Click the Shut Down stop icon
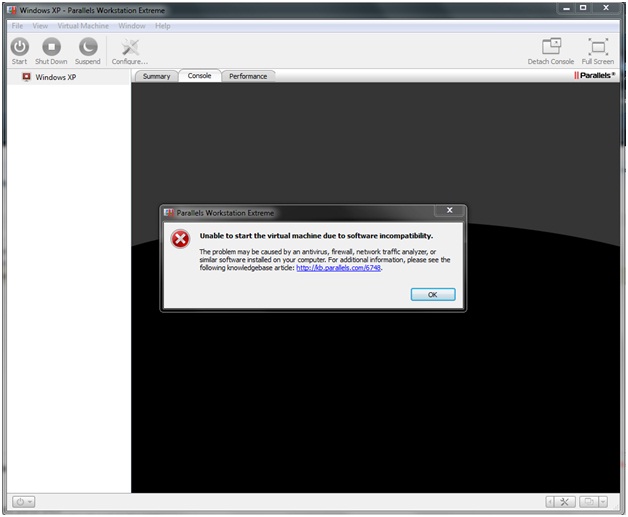Image resolution: width=628 pixels, height=517 pixels. coord(51,47)
